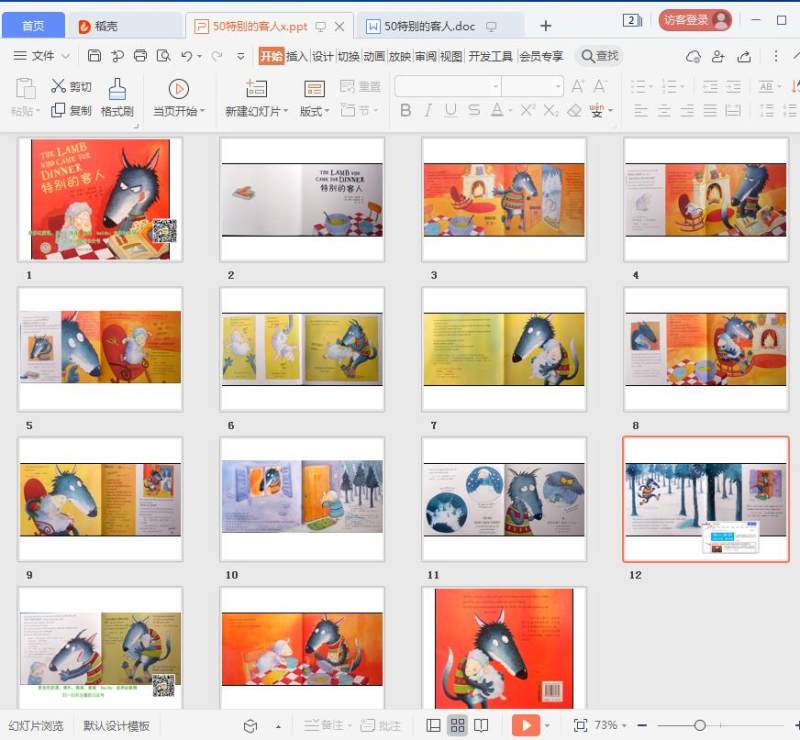Toggle Bold formatting
Image resolution: width=800 pixels, height=740 pixels.
406,110
